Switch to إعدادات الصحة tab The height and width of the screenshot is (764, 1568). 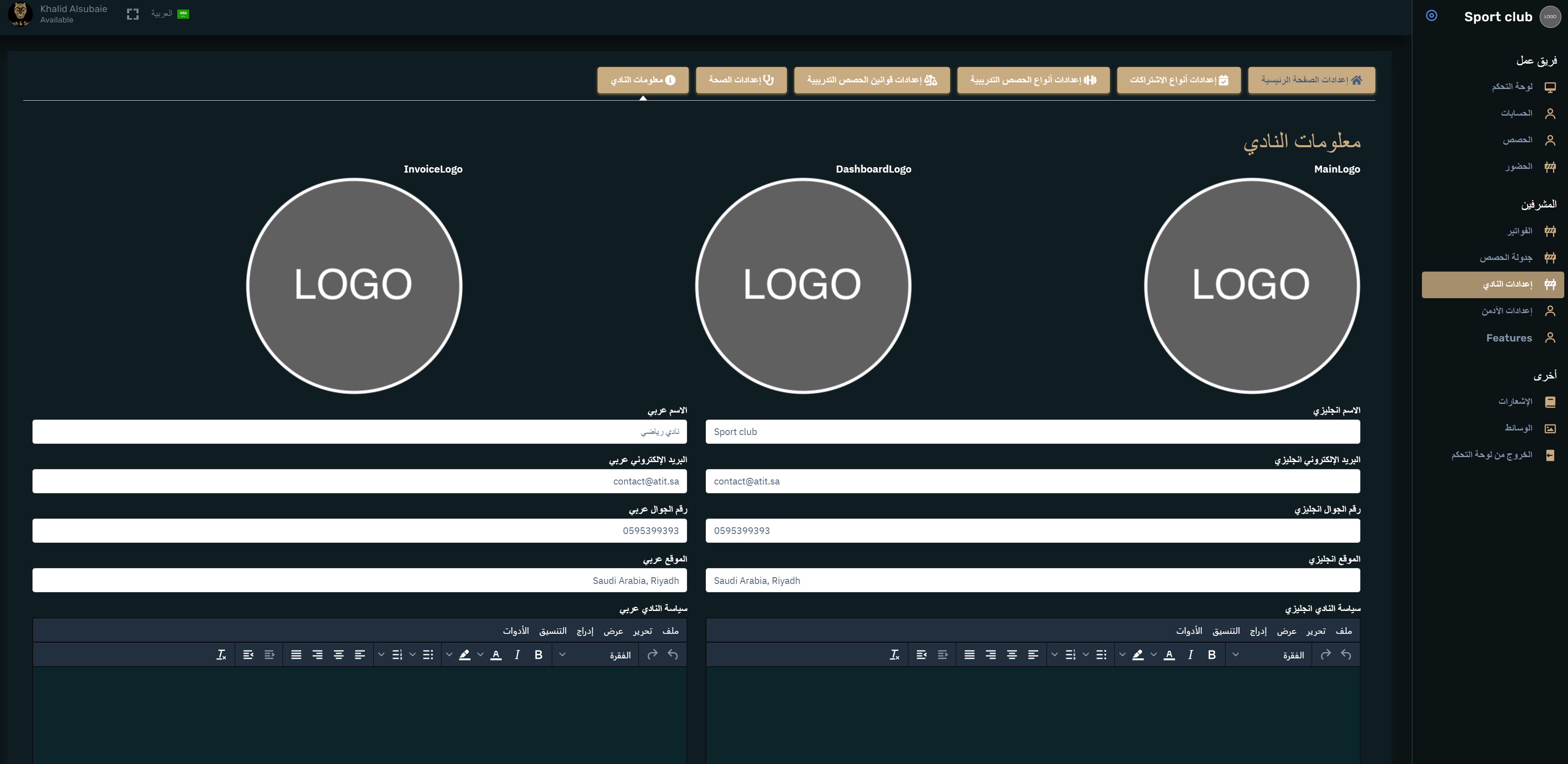[741, 80]
